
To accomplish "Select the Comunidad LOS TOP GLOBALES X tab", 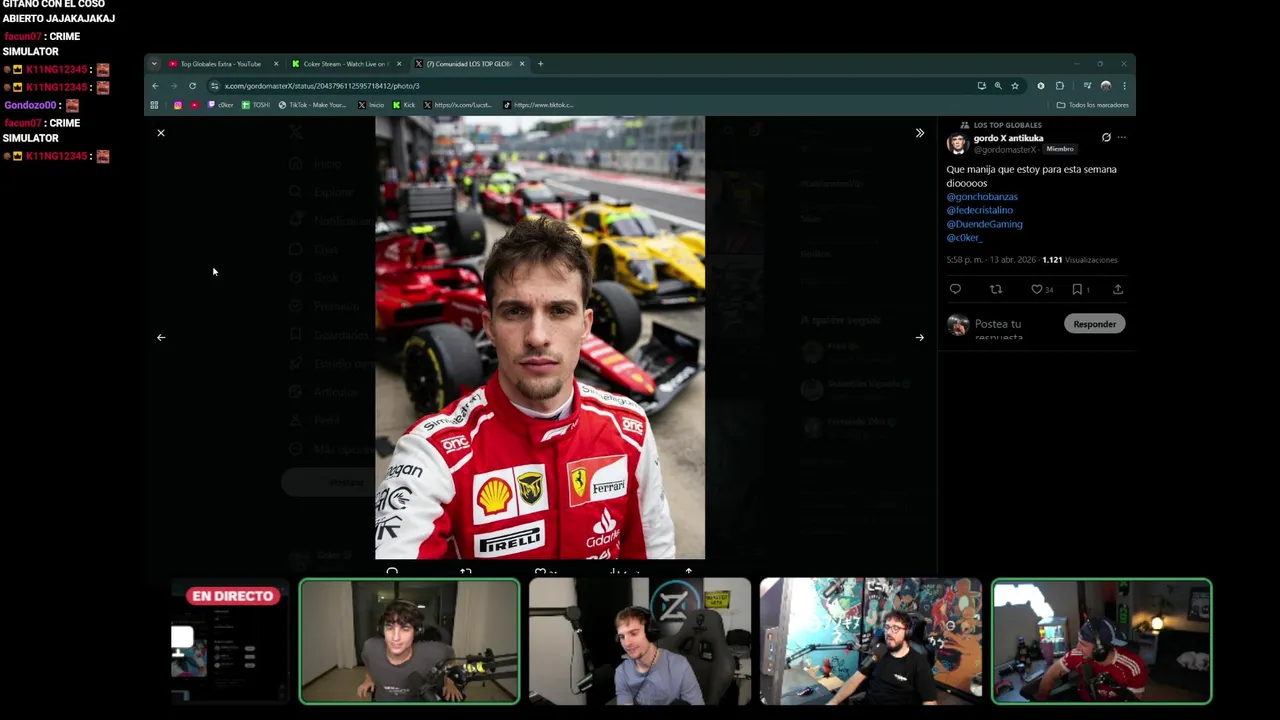I will coord(468,64).
